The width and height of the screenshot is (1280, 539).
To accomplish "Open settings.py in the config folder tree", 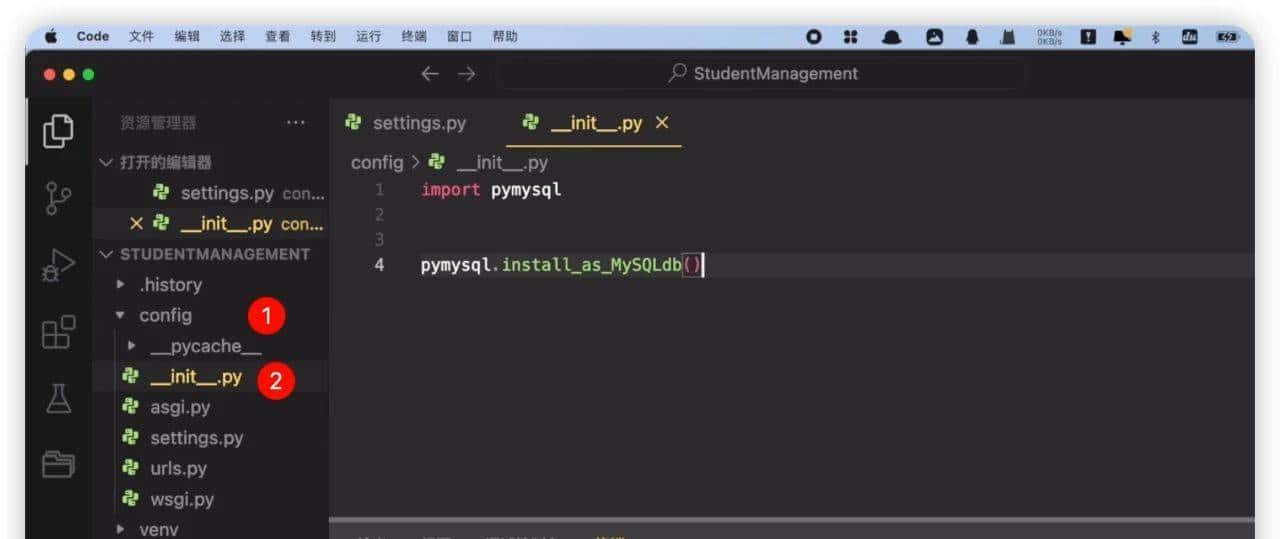I will click(x=211, y=438).
